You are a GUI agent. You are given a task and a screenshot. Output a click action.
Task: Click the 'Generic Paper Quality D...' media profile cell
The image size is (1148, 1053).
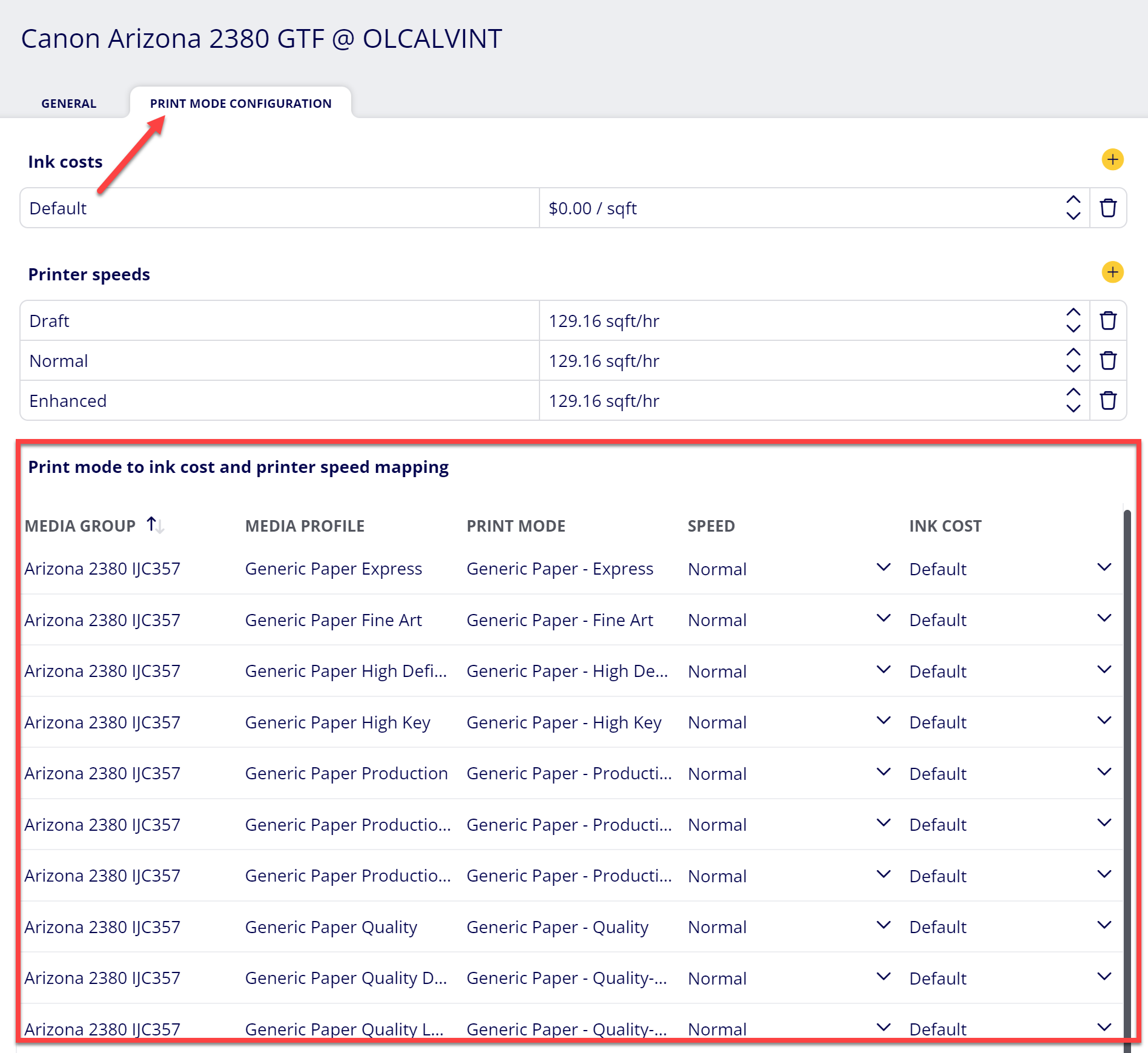[346, 978]
